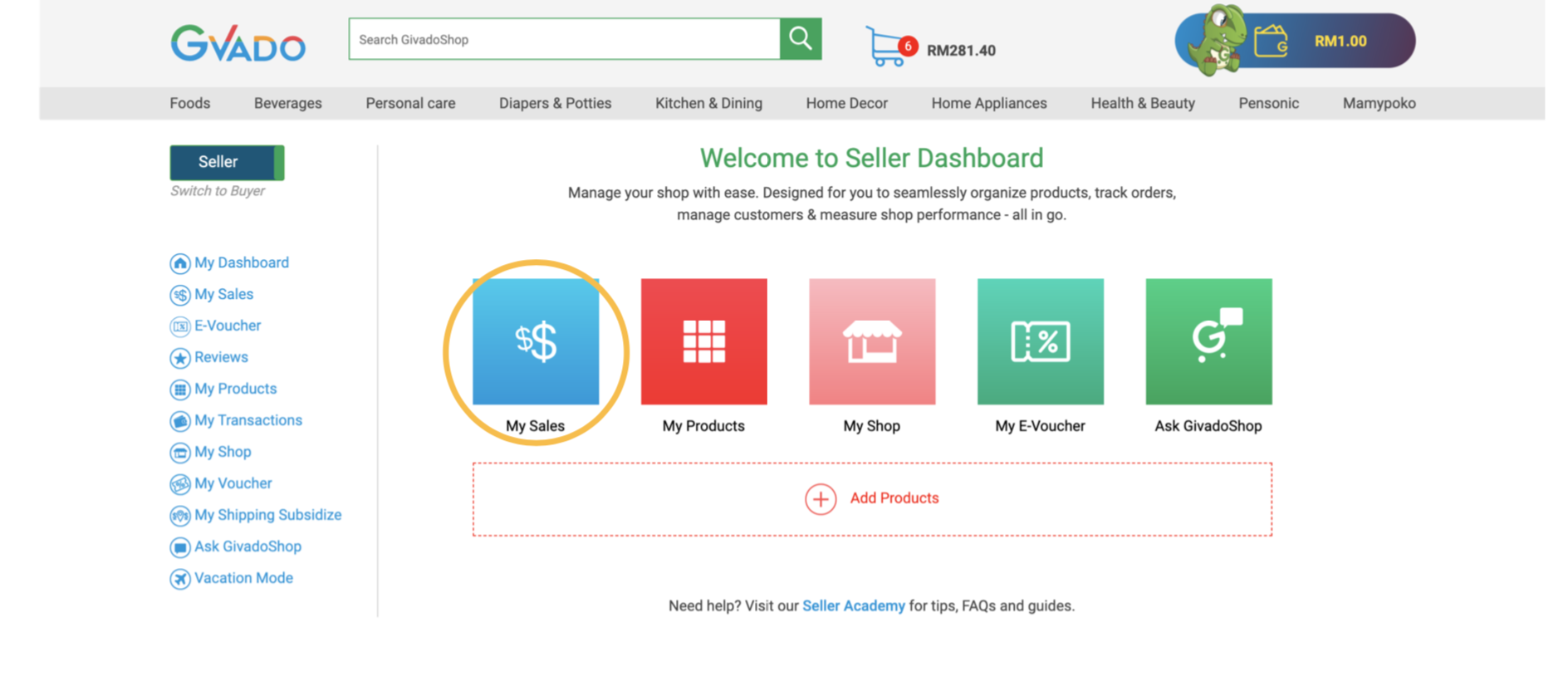This screenshot has height=686, width=1568.
Task: Click the blue My Sales dollar tile
Action: point(536,341)
